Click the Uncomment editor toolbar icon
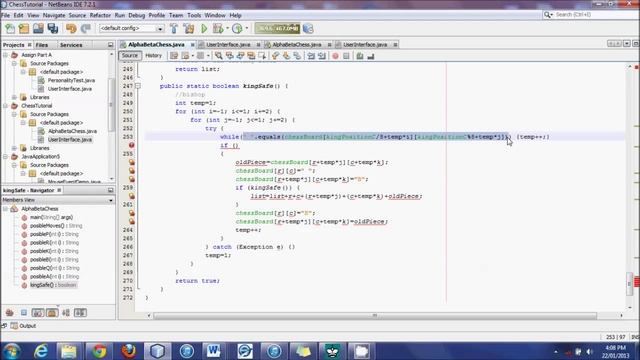Screen dimensions: 640x360 (x=371, y=56)
